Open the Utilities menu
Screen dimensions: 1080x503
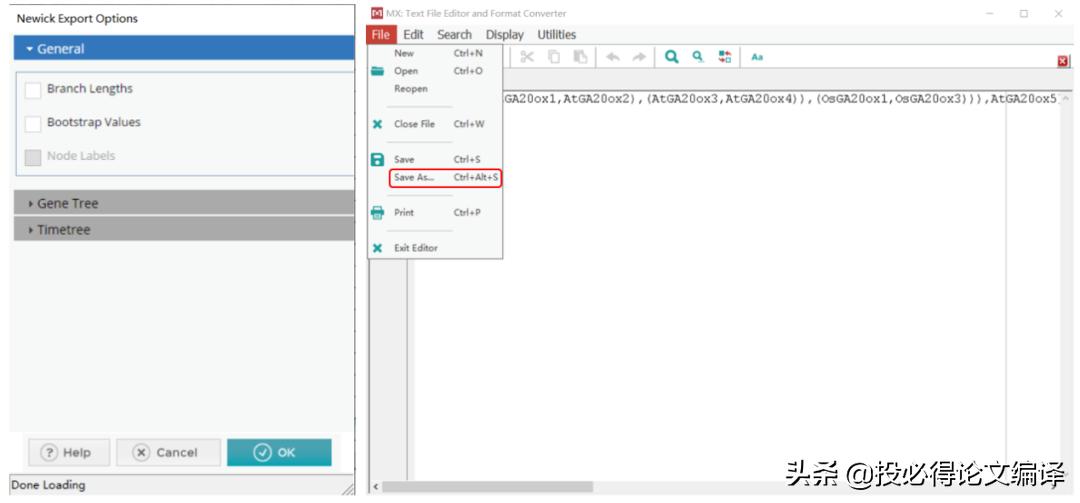[556, 34]
